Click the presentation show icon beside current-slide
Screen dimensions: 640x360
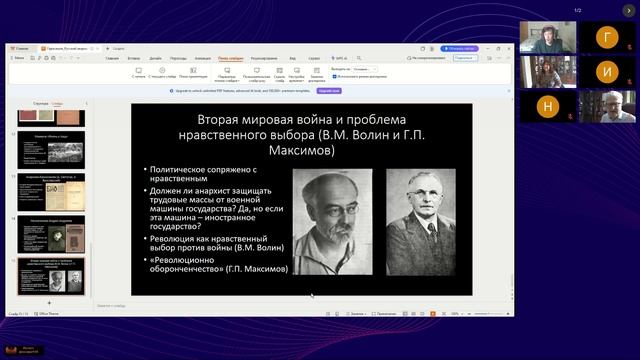point(193,71)
